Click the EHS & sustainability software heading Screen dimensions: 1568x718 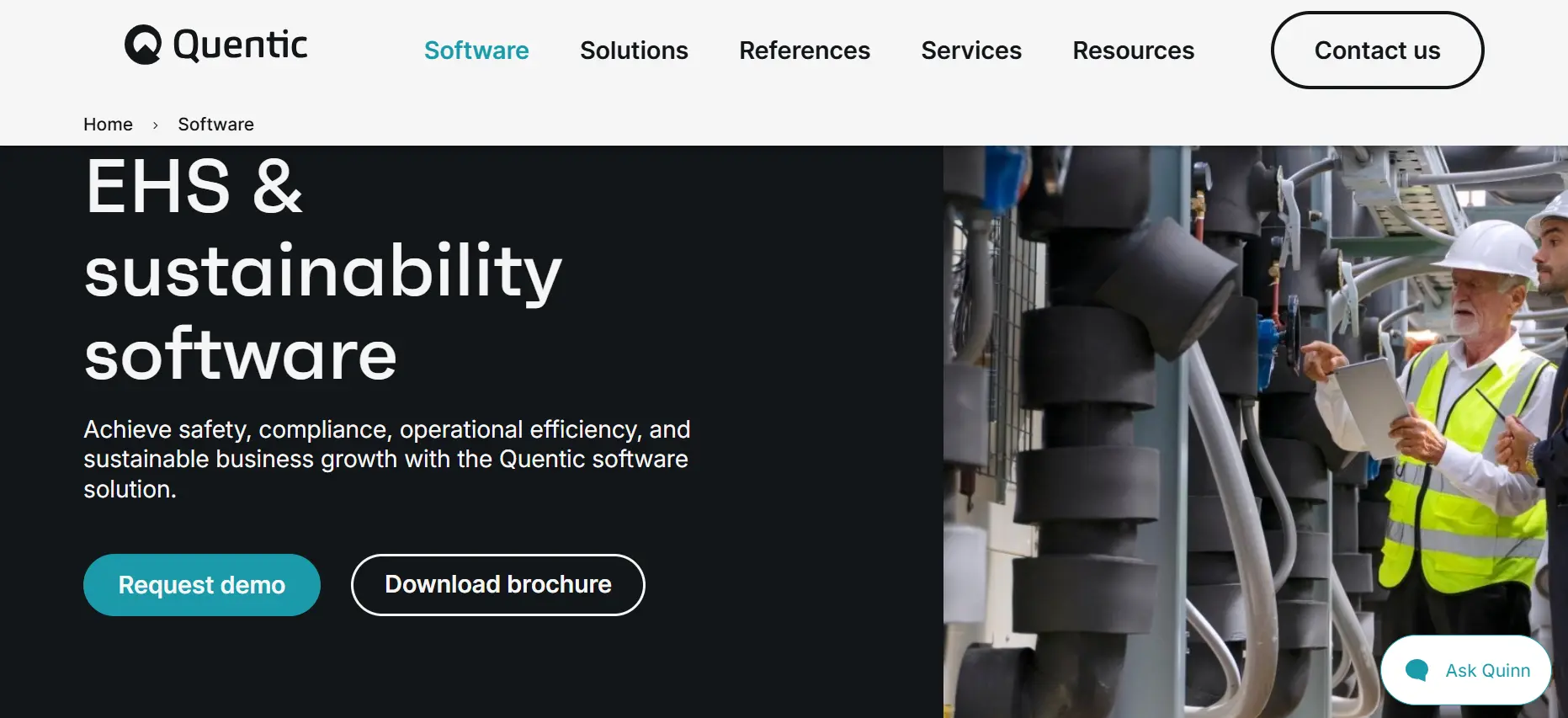click(x=323, y=270)
